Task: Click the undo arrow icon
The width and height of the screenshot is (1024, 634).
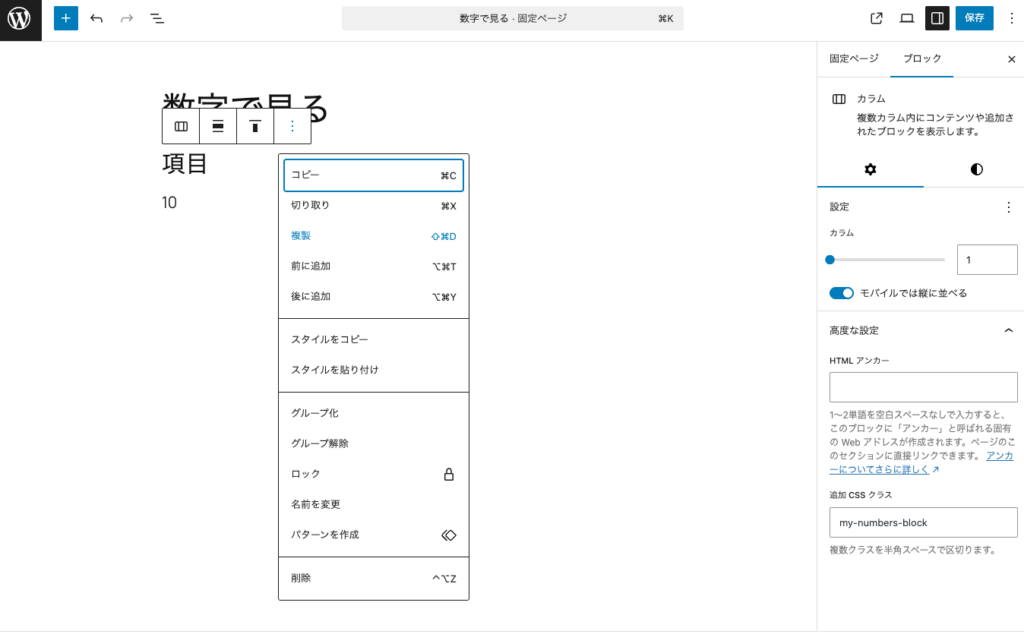Action: (95, 18)
